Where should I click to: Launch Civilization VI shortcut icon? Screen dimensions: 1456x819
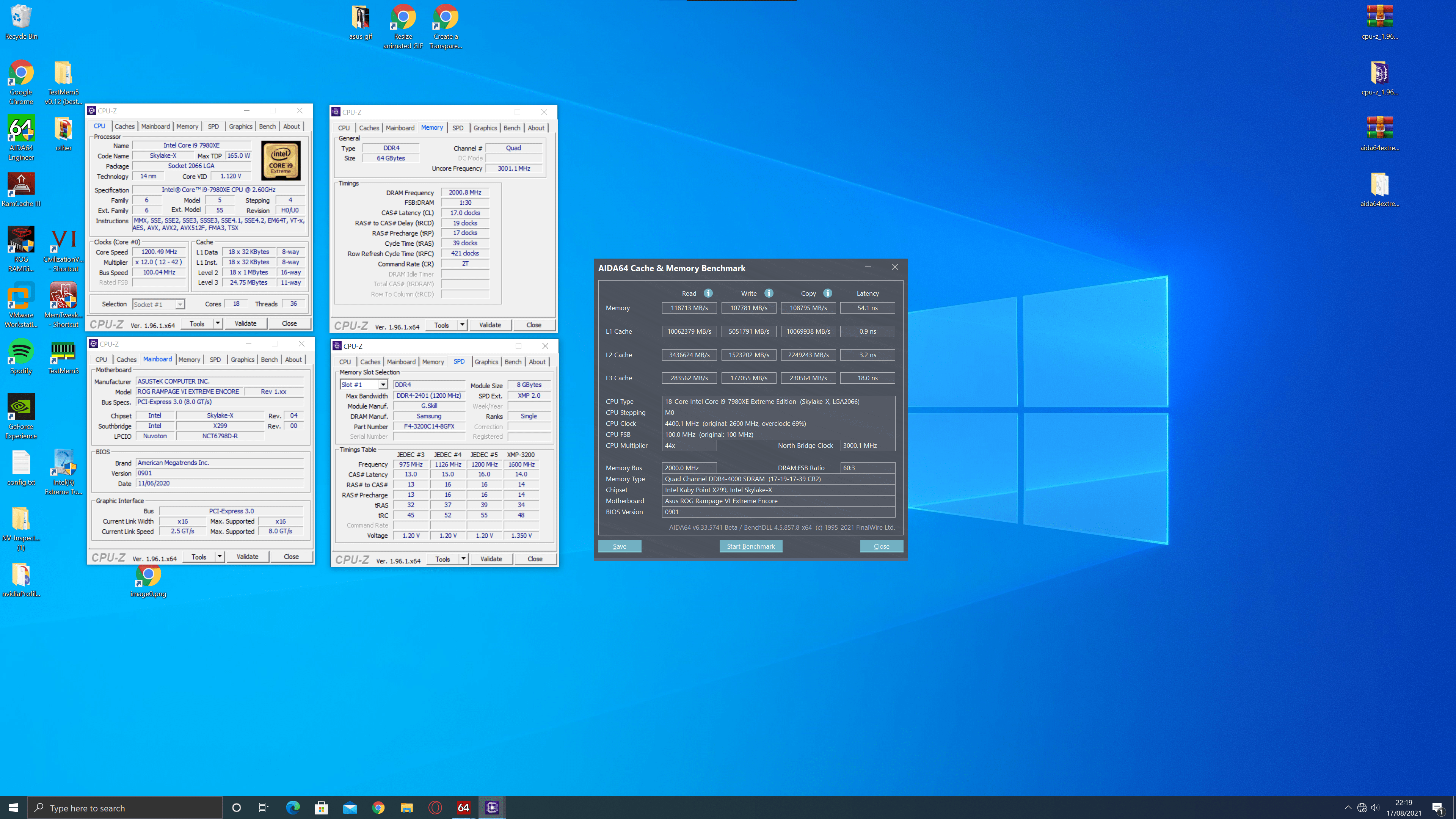(x=63, y=249)
